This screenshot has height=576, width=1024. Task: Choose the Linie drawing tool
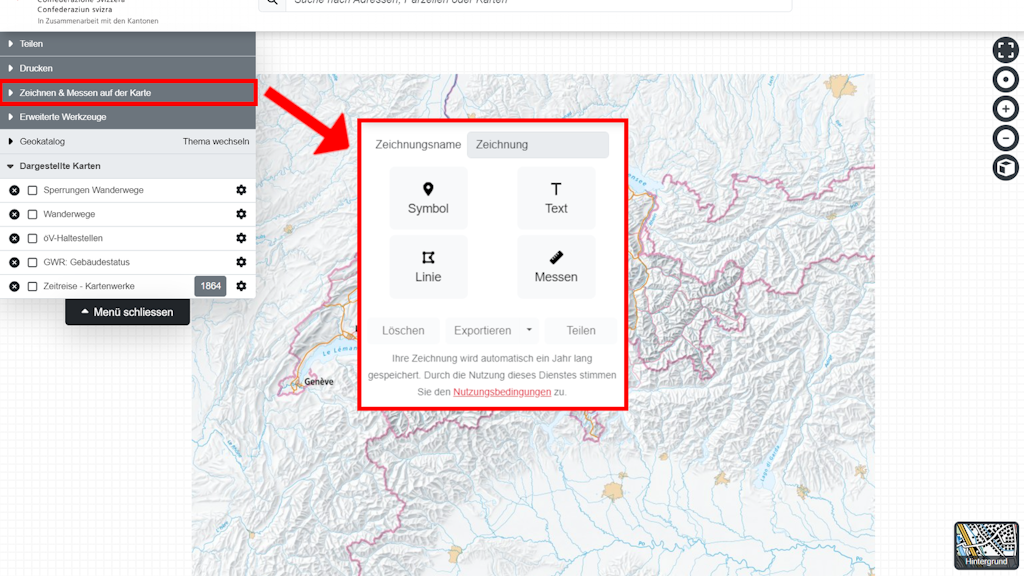tap(428, 266)
